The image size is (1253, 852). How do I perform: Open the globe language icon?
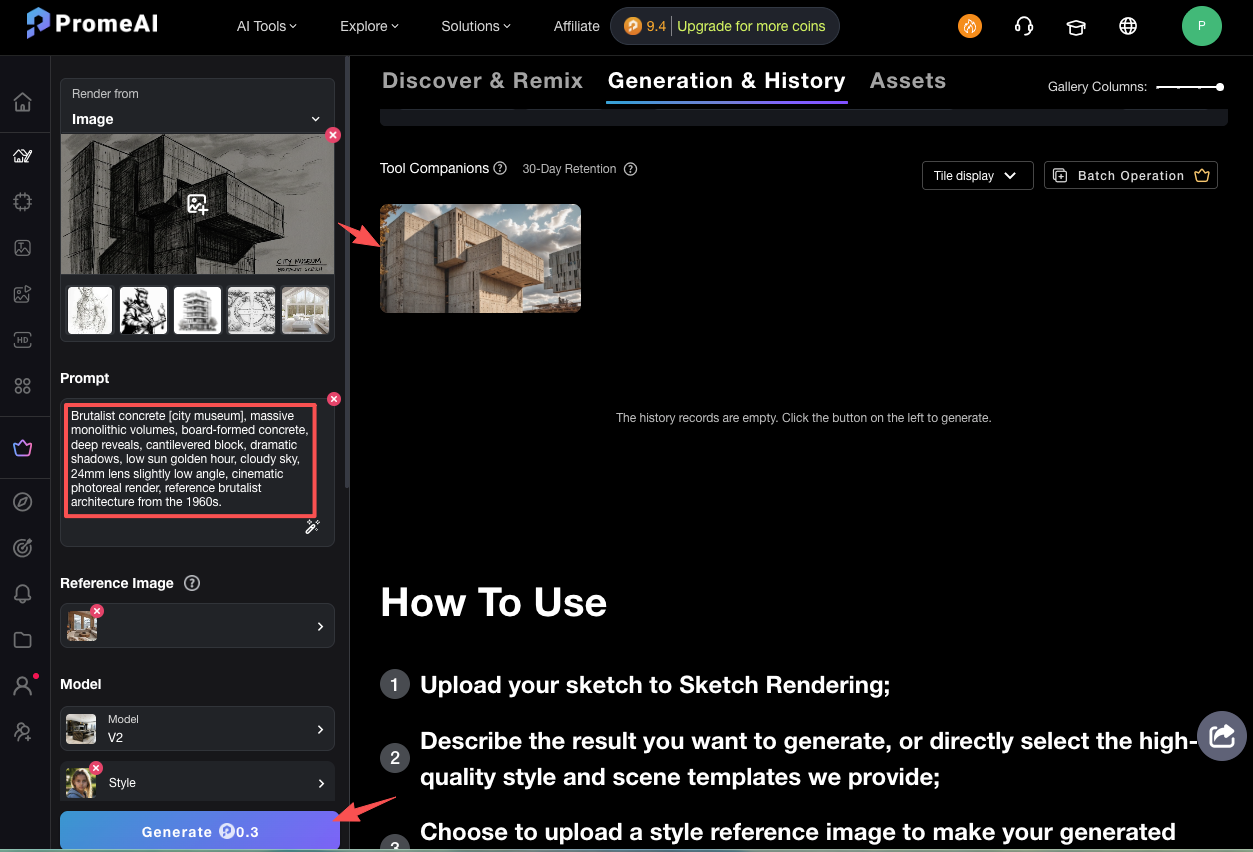click(1128, 26)
